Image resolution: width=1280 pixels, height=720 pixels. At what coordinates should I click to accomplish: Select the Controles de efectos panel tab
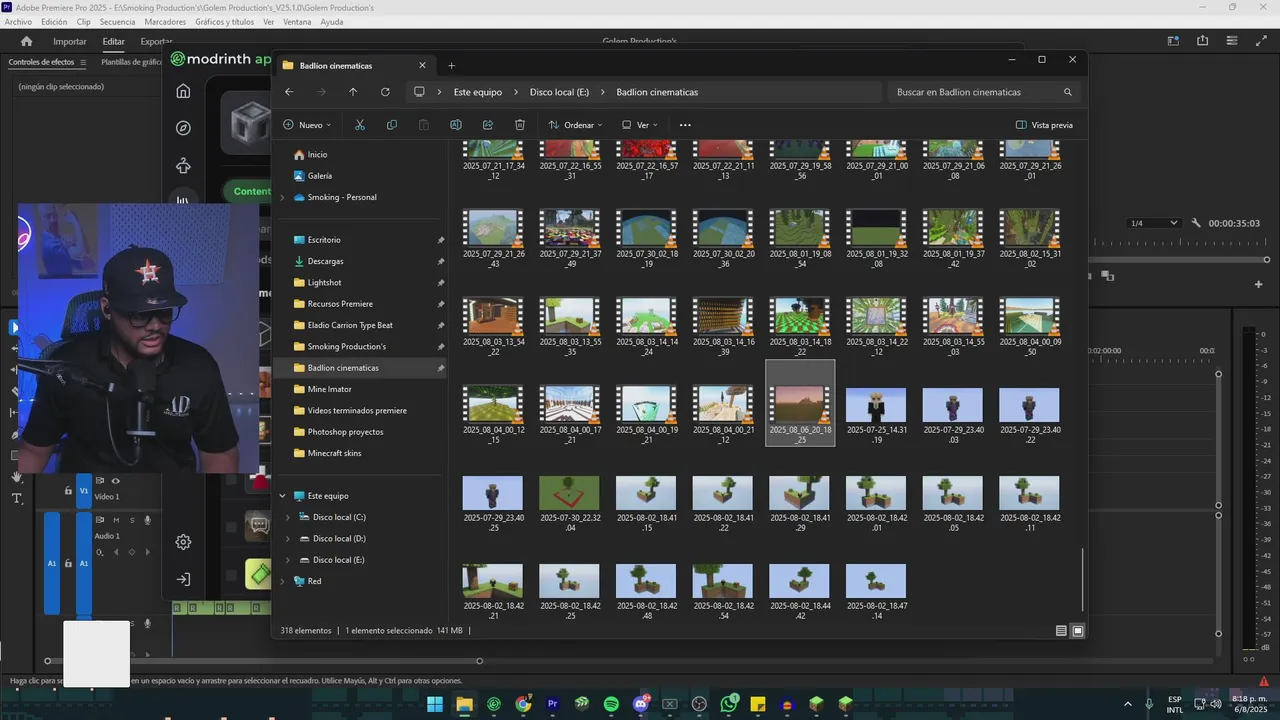point(41,62)
